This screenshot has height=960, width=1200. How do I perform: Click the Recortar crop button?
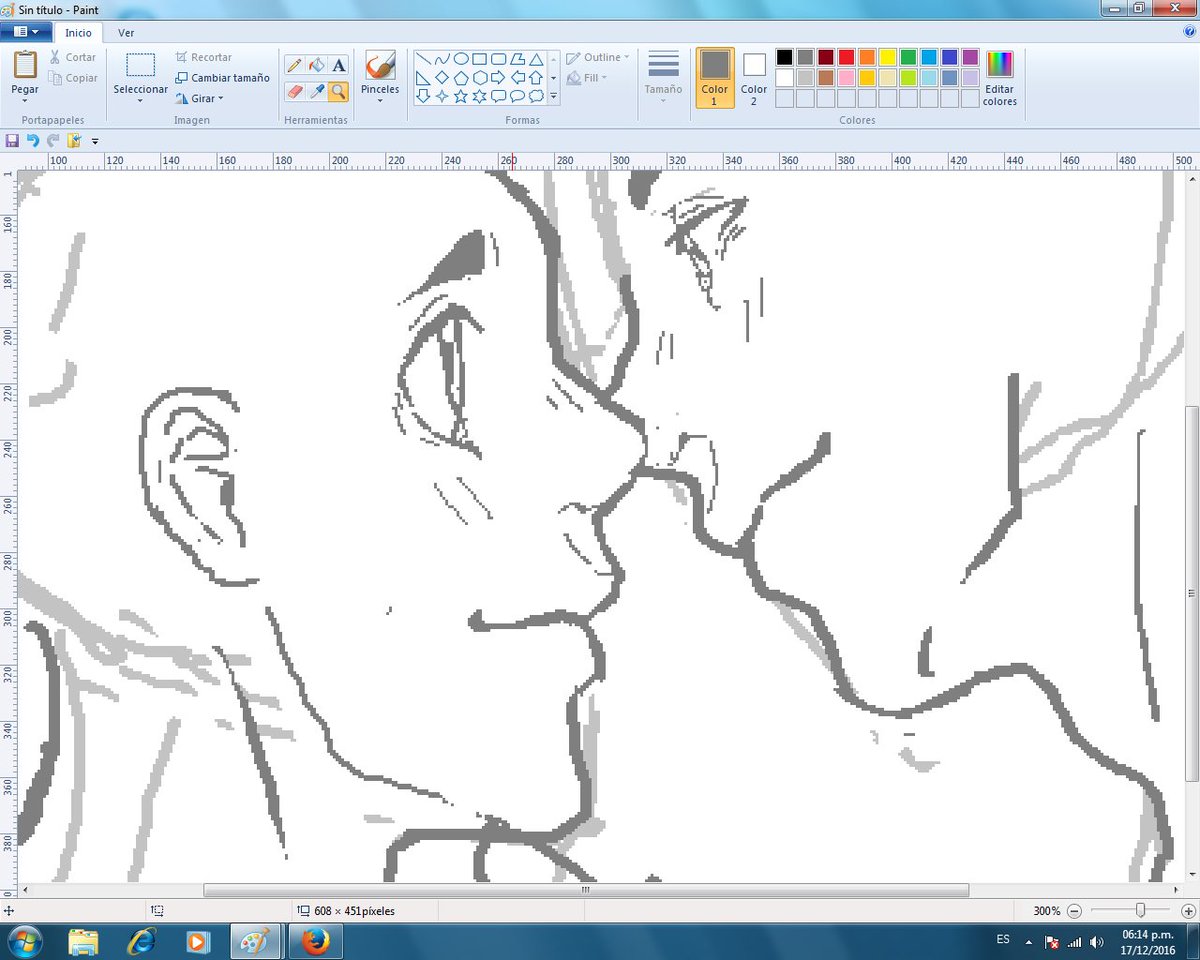tap(203, 58)
